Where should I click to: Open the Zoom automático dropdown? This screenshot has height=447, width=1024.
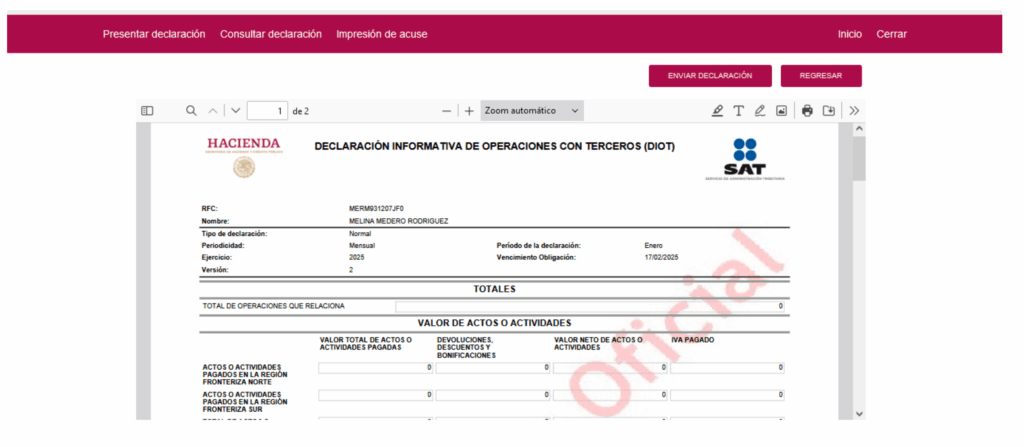point(532,111)
